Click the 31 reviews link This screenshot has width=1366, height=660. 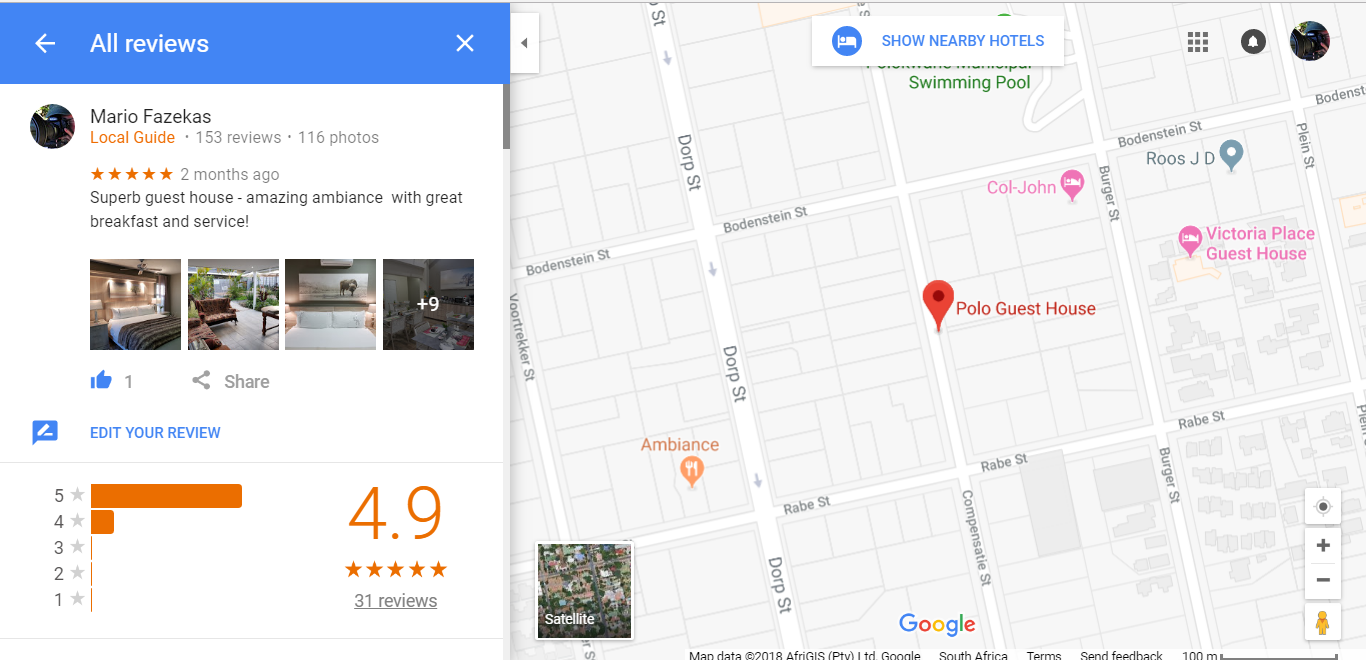395,601
